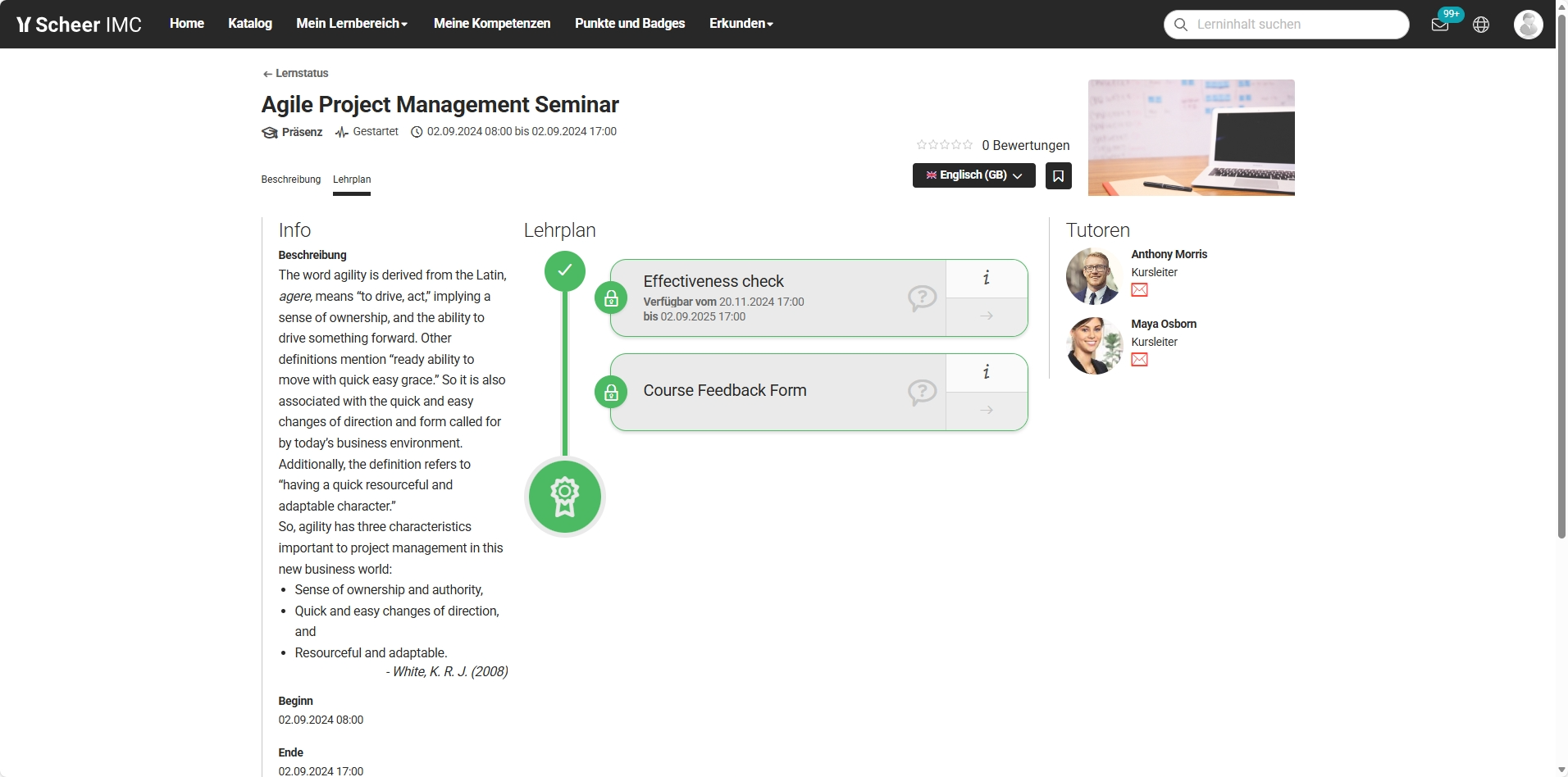The image size is (1568, 777).
Task: Open the Effectiveness check title
Action: click(x=713, y=281)
